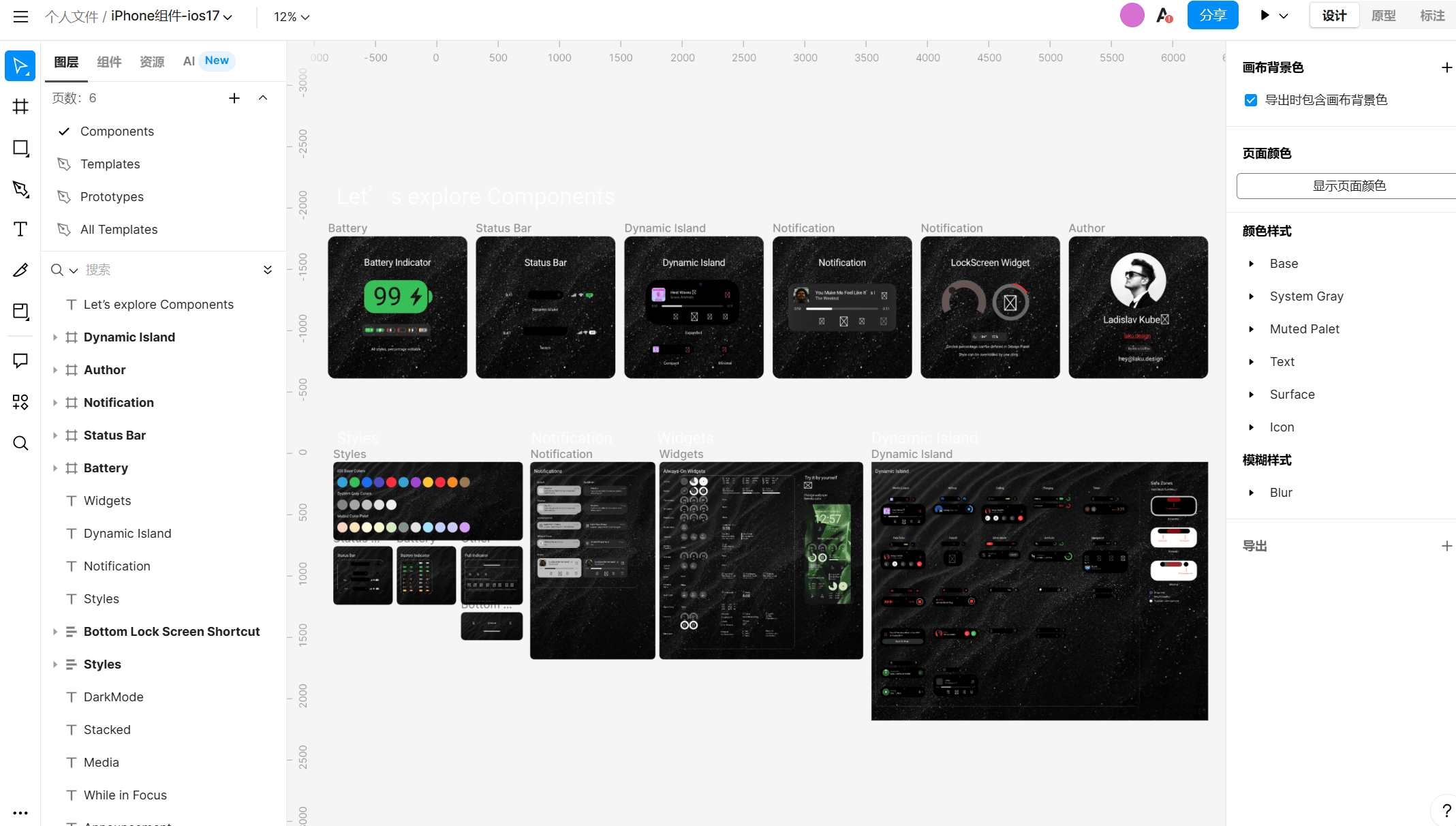Open the 12% zoom level dropdown

pyautogui.click(x=292, y=17)
